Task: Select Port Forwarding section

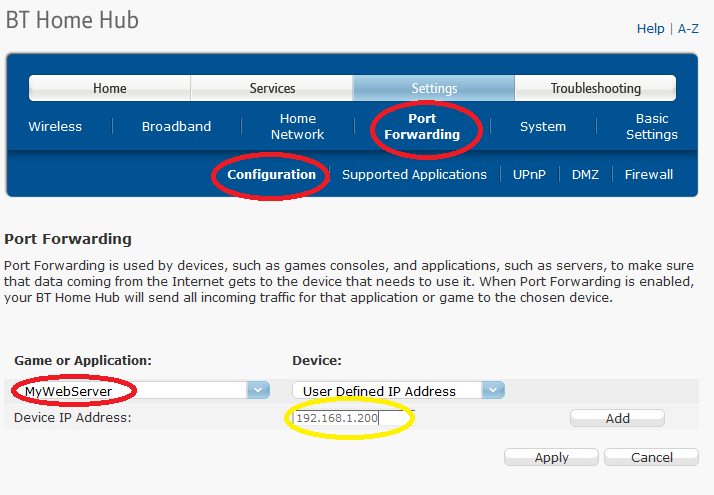Action: click(422, 127)
